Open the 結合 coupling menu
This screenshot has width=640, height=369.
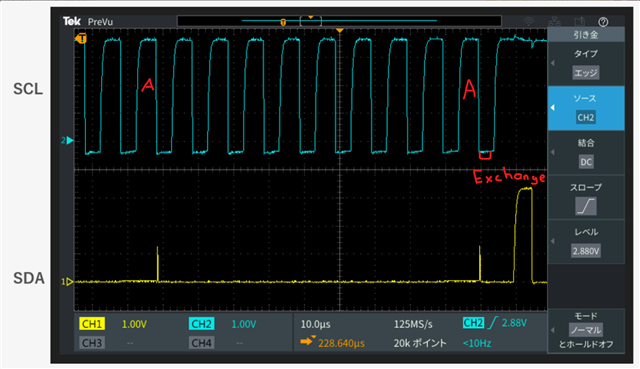[x=586, y=152]
